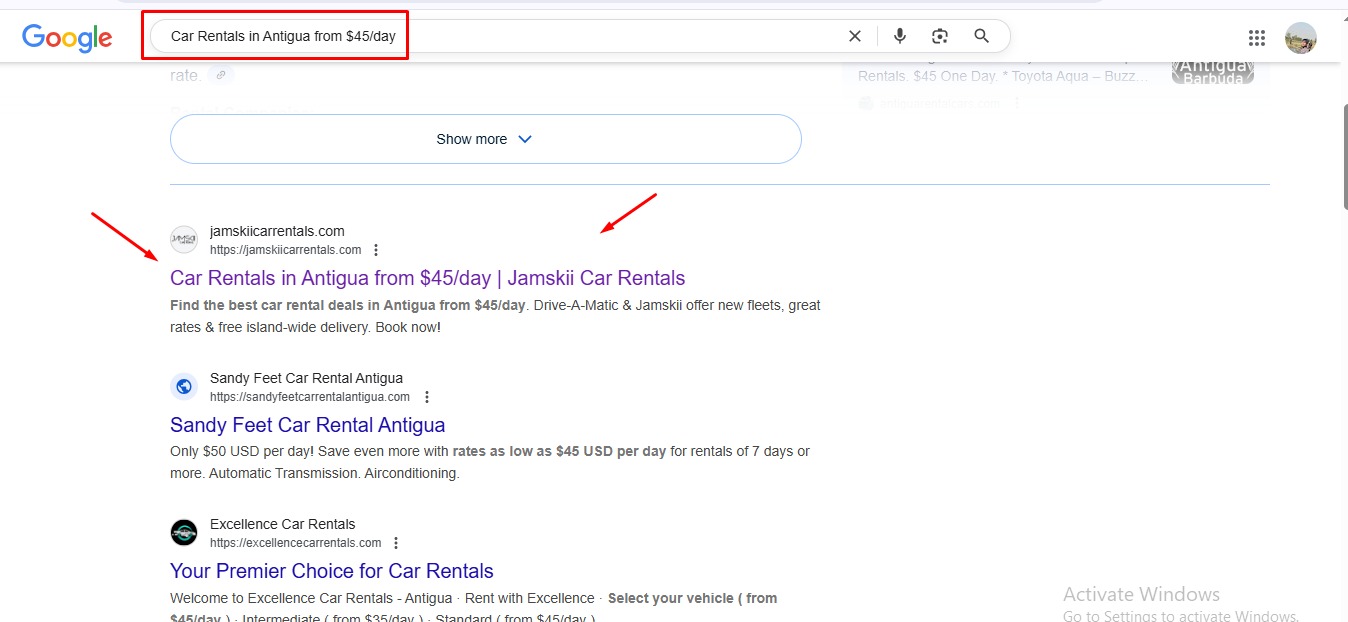Image resolution: width=1348 pixels, height=622 pixels.
Task: Click the Jamskii Car Rentals favicon
Action: 184,240
